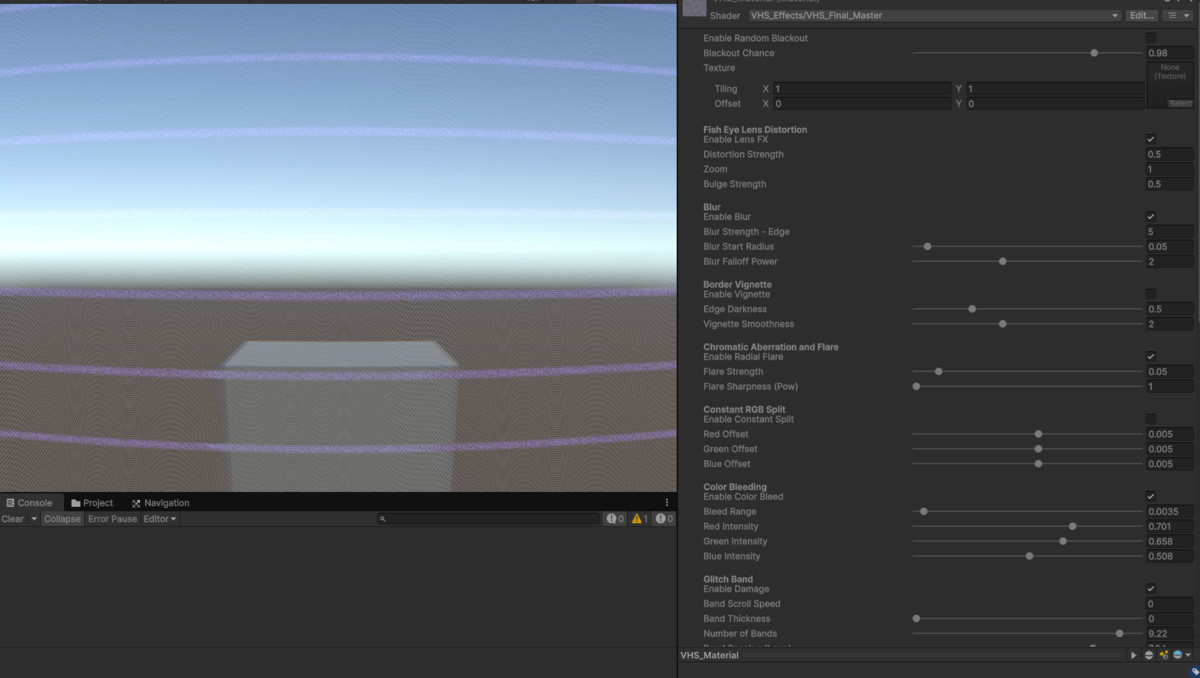
Task: Click the Bulge Strength value field
Action: [1169, 185]
